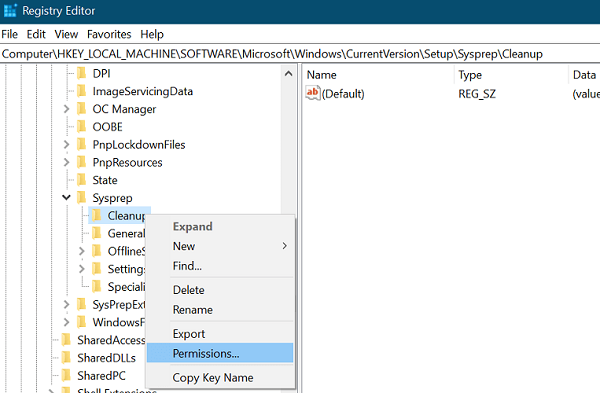Click the string value icon beside (Default)

pyautogui.click(x=313, y=93)
